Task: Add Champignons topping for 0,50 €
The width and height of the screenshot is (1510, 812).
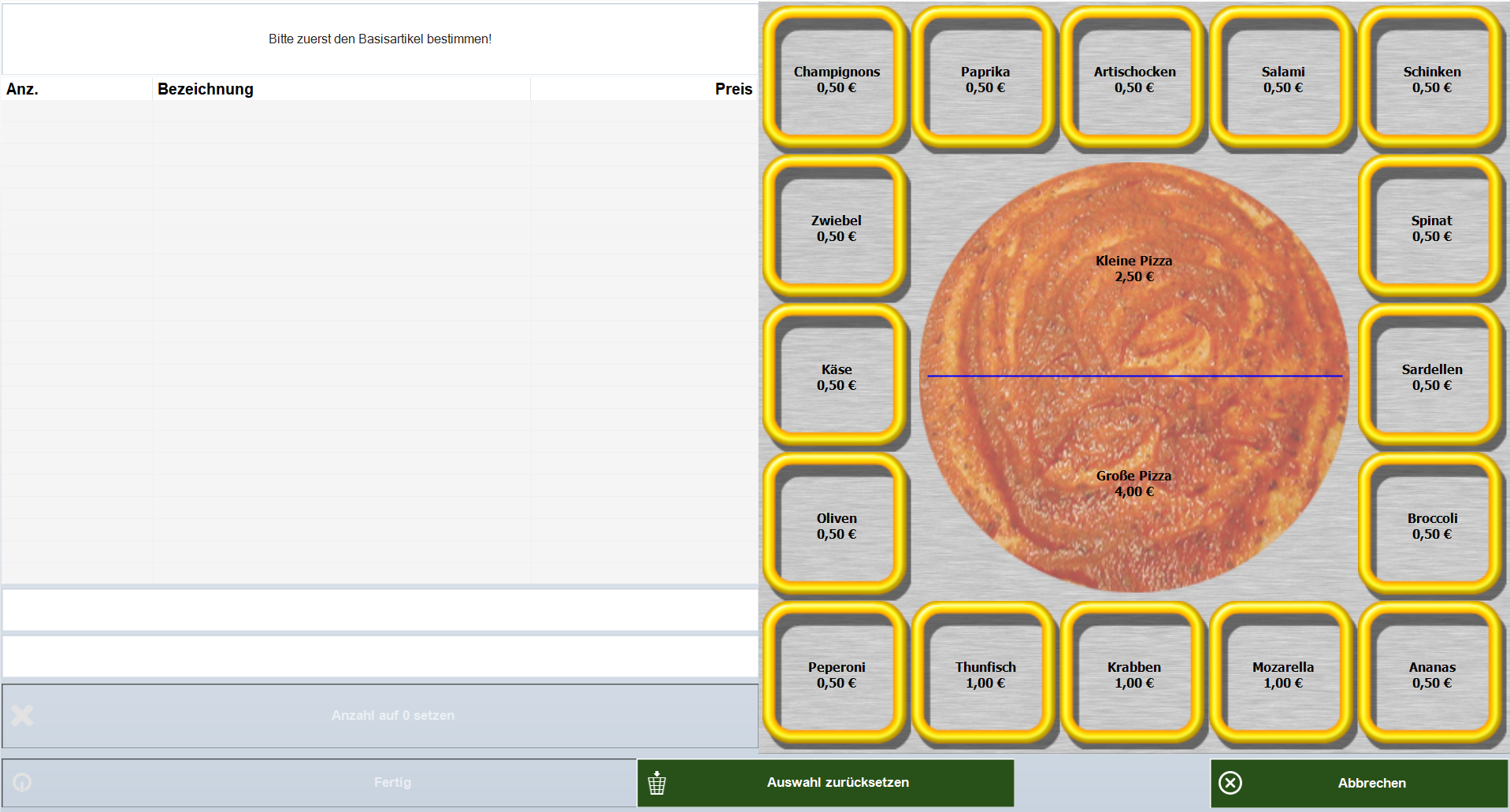Action: (x=836, y=79)
